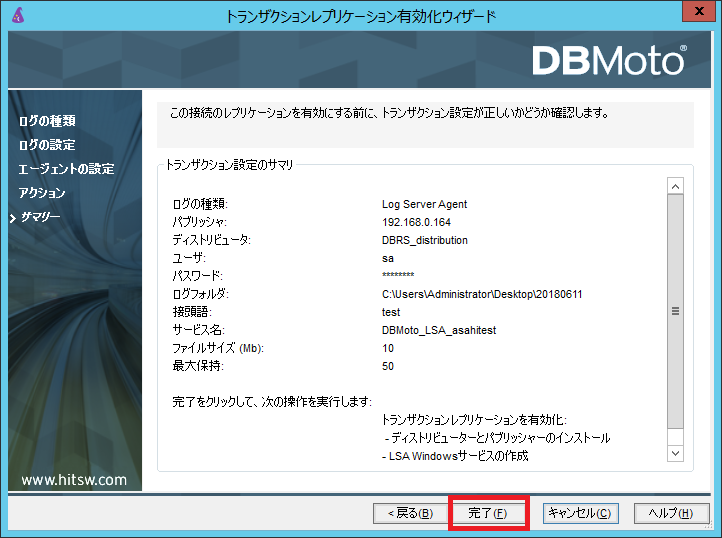Click the summary scrollbar up arrow
The image size is (722, 538).
click(675, 186)
